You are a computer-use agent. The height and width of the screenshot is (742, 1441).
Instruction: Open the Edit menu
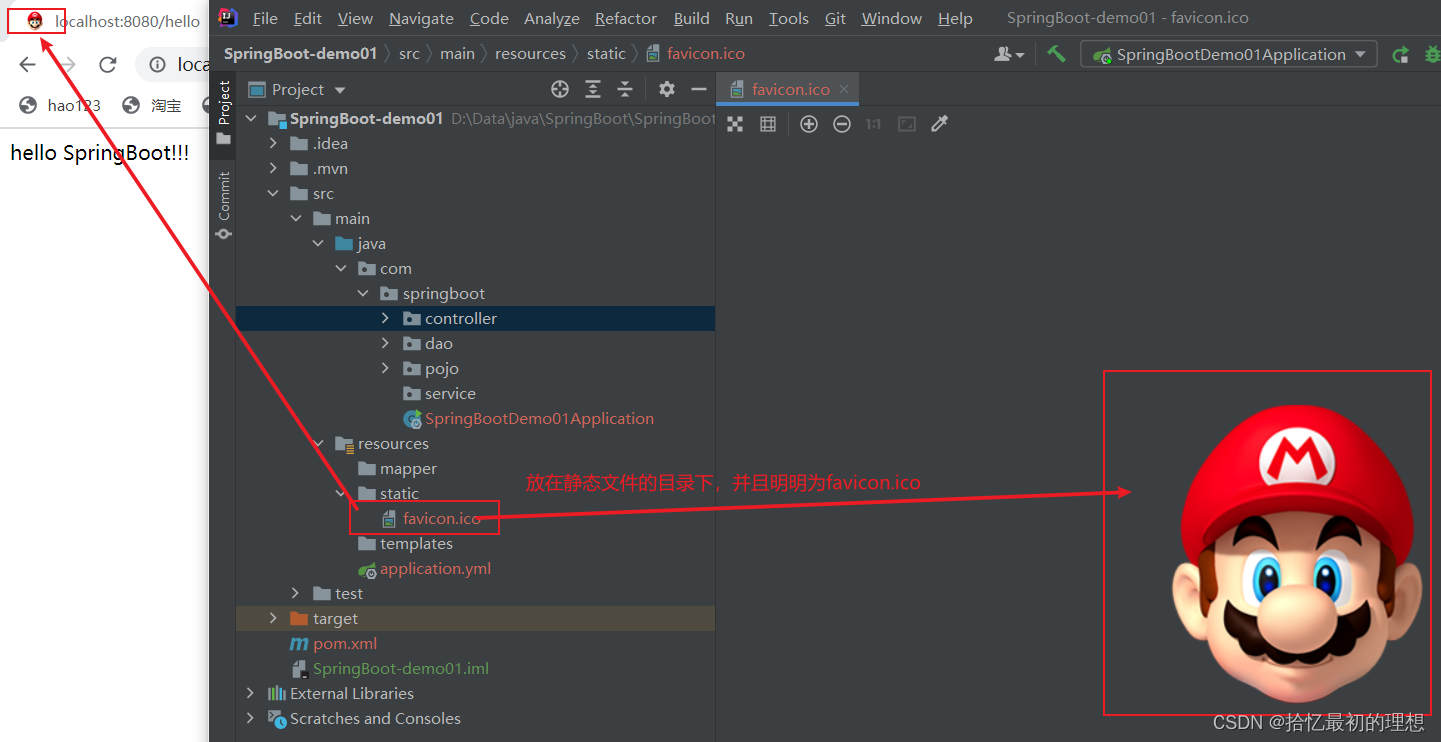308,18
